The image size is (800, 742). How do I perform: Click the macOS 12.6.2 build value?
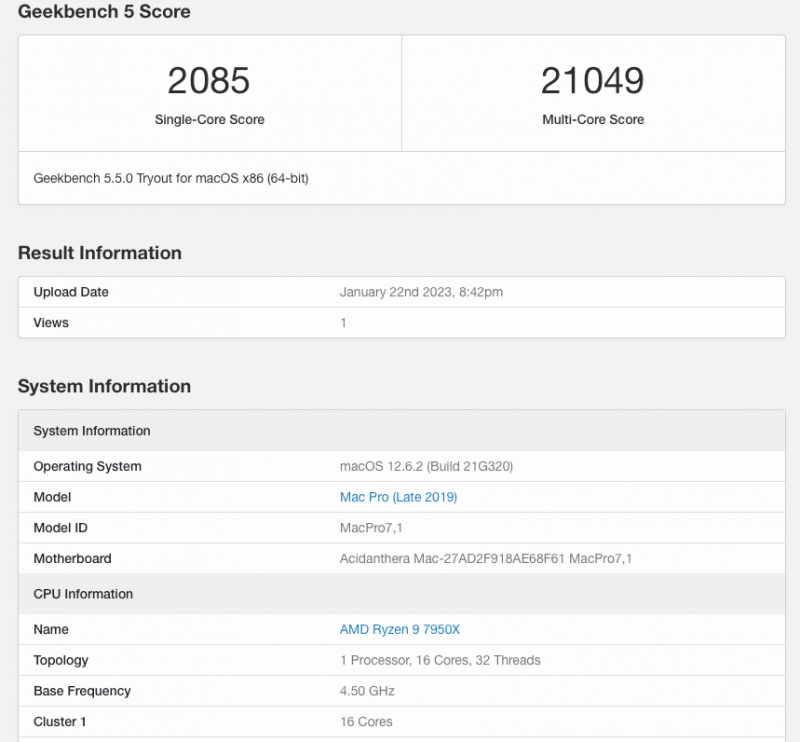[426, 466]
